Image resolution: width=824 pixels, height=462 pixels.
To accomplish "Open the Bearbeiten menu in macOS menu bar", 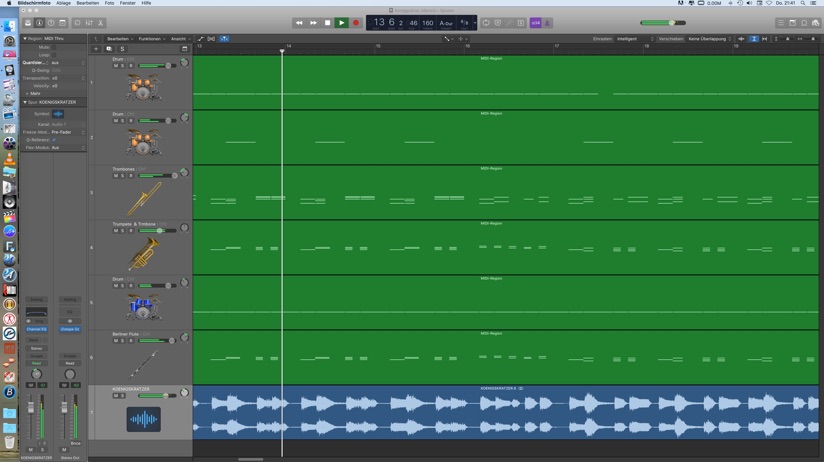I will [88, 3].
